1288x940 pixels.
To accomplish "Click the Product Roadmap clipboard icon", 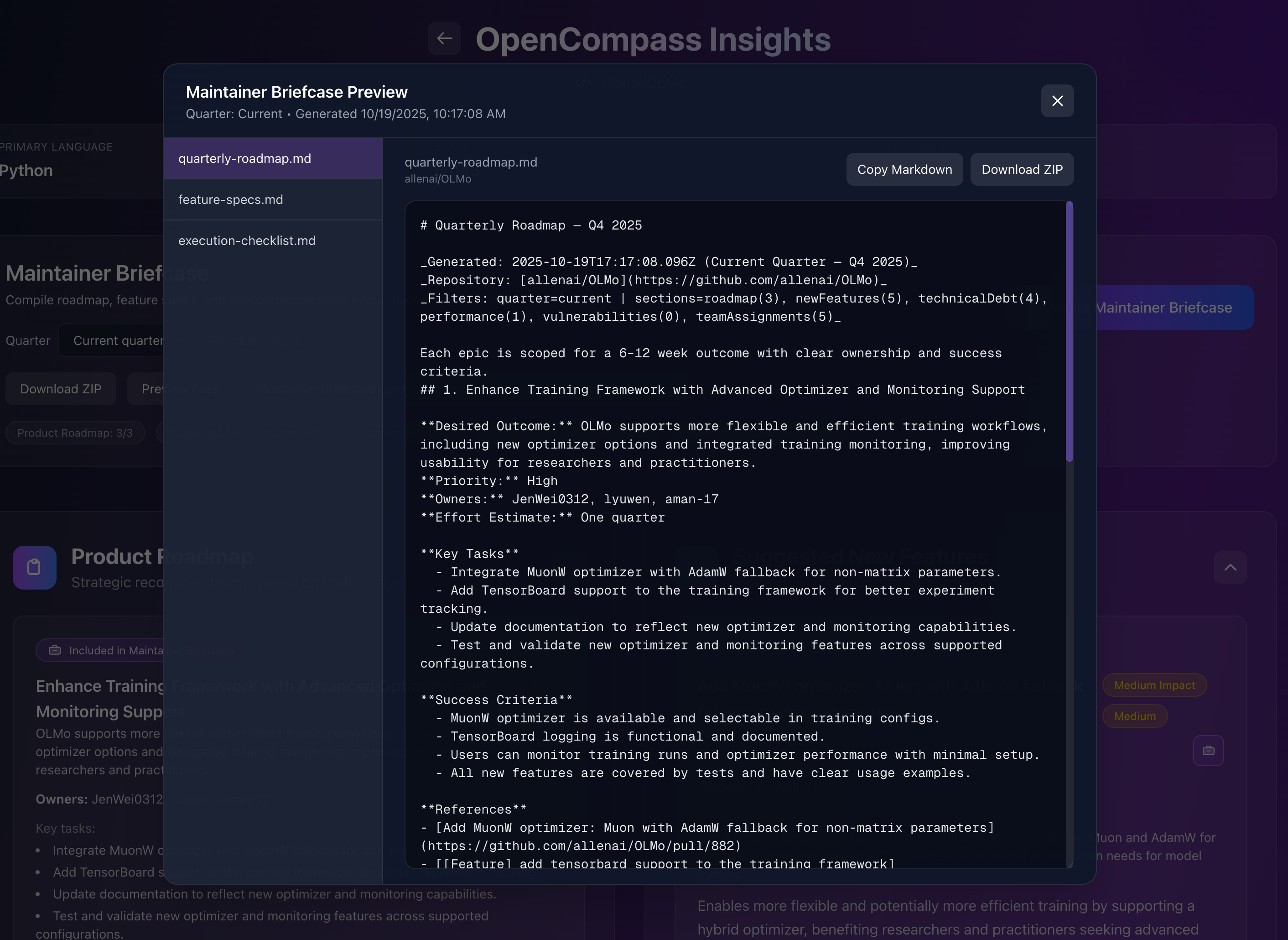I will click(34, 567).
